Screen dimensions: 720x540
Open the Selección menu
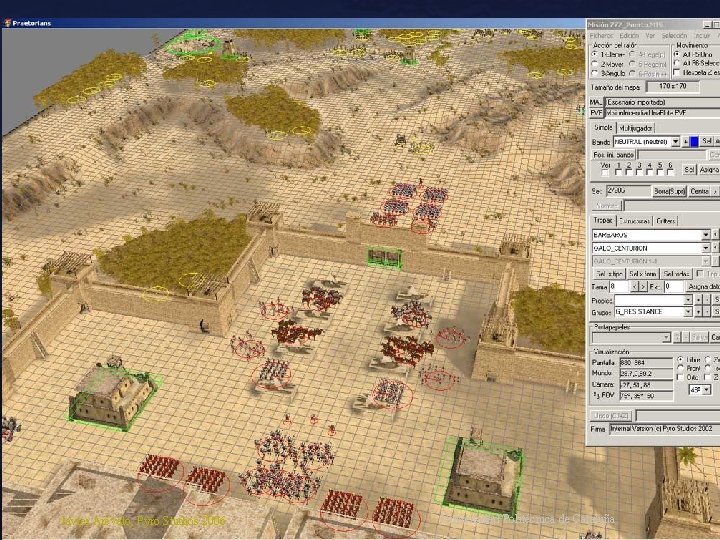675,36
